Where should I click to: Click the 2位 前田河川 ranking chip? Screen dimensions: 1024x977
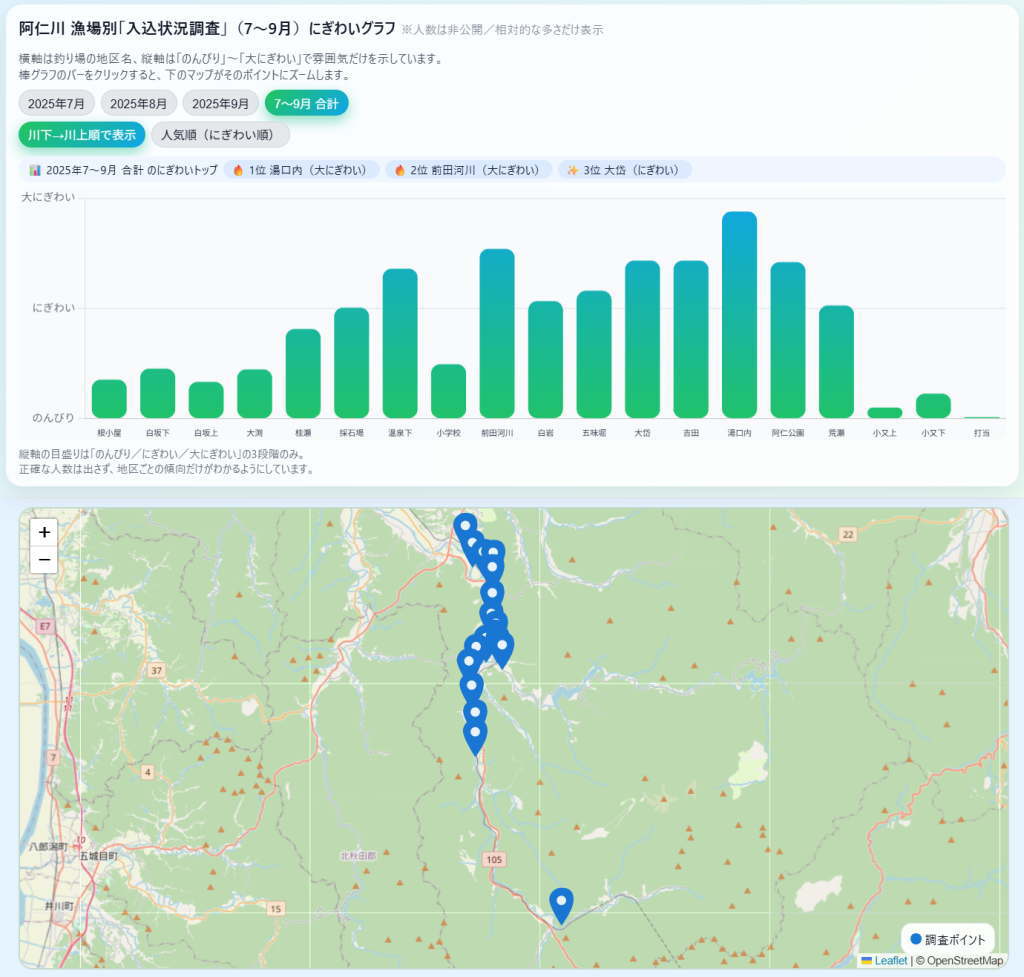(x=468, y=170)
